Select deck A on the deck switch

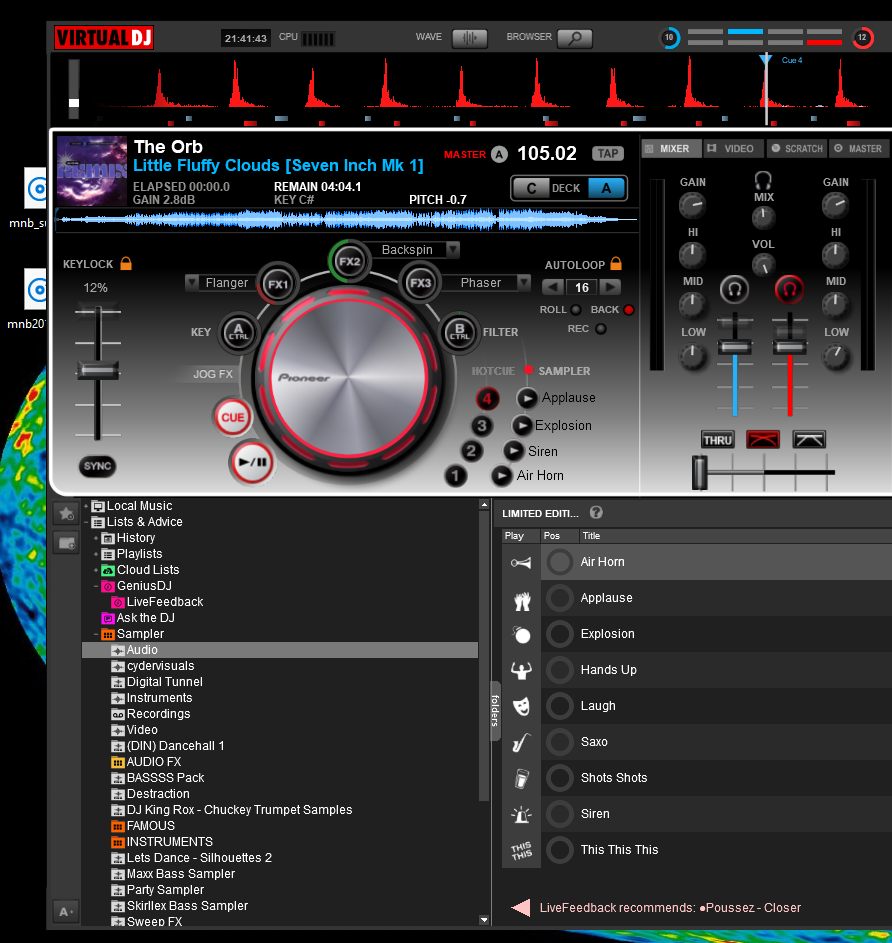(606, 188)
